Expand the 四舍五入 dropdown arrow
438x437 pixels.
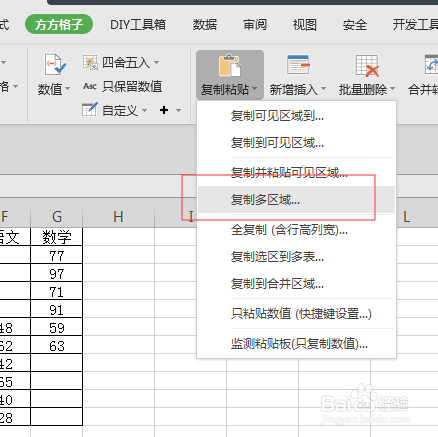(x=156, y=62)
